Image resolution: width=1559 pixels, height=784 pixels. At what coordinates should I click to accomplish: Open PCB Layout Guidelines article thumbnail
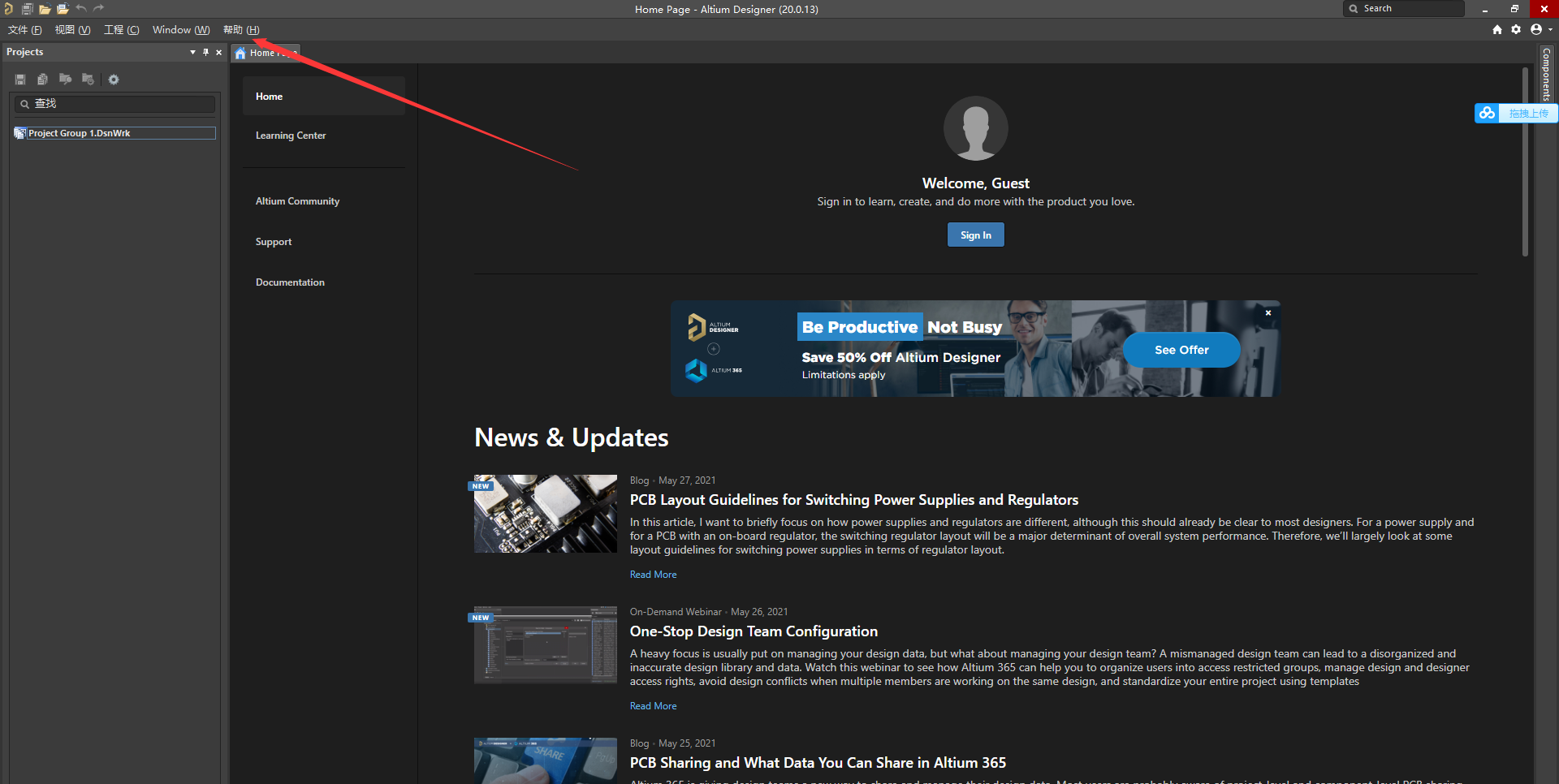(x=546, y=514)
